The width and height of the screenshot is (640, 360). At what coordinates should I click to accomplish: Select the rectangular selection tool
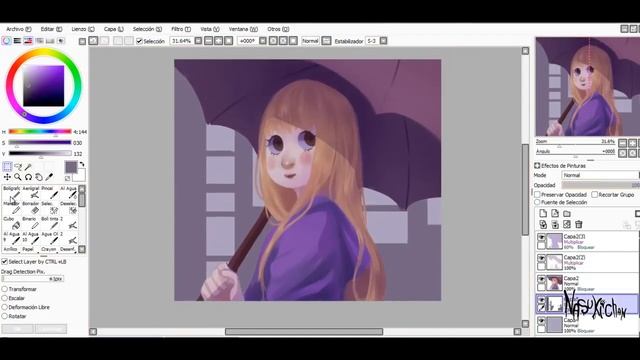click(x=7, y=167)
